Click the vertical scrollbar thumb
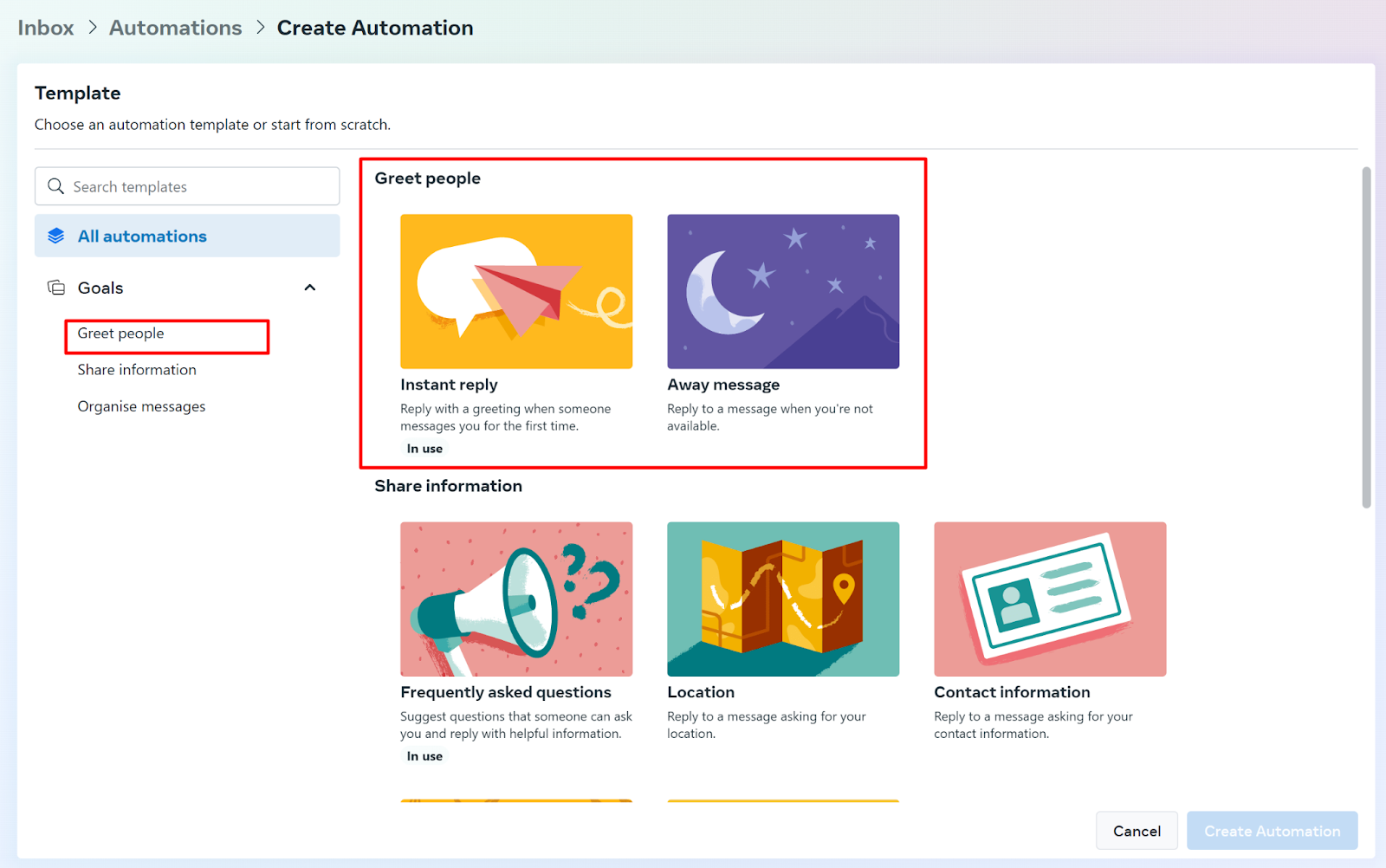1386x868 pixels. (1366, 338)
